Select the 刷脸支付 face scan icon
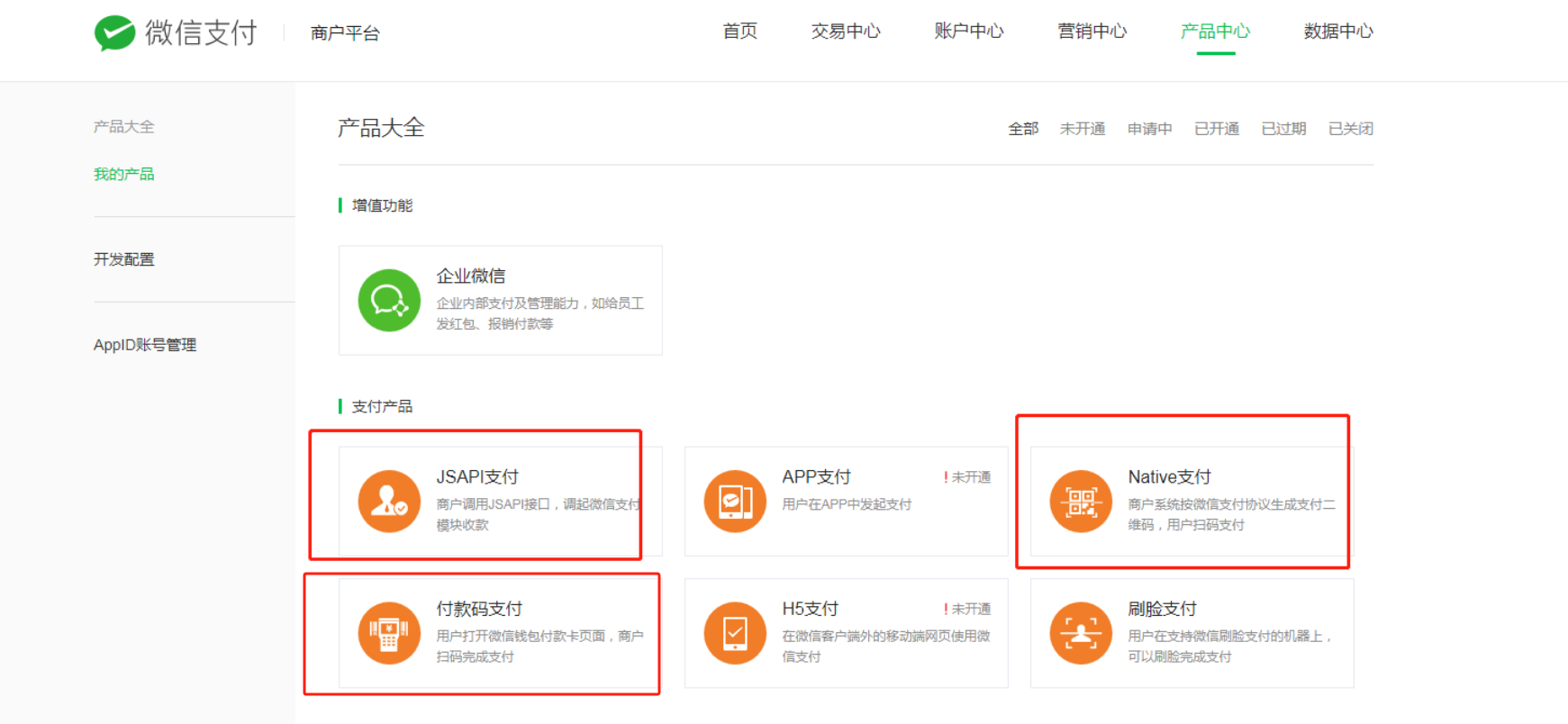1568x724 pixels. pyautogui.click(x=1081, y=633)
